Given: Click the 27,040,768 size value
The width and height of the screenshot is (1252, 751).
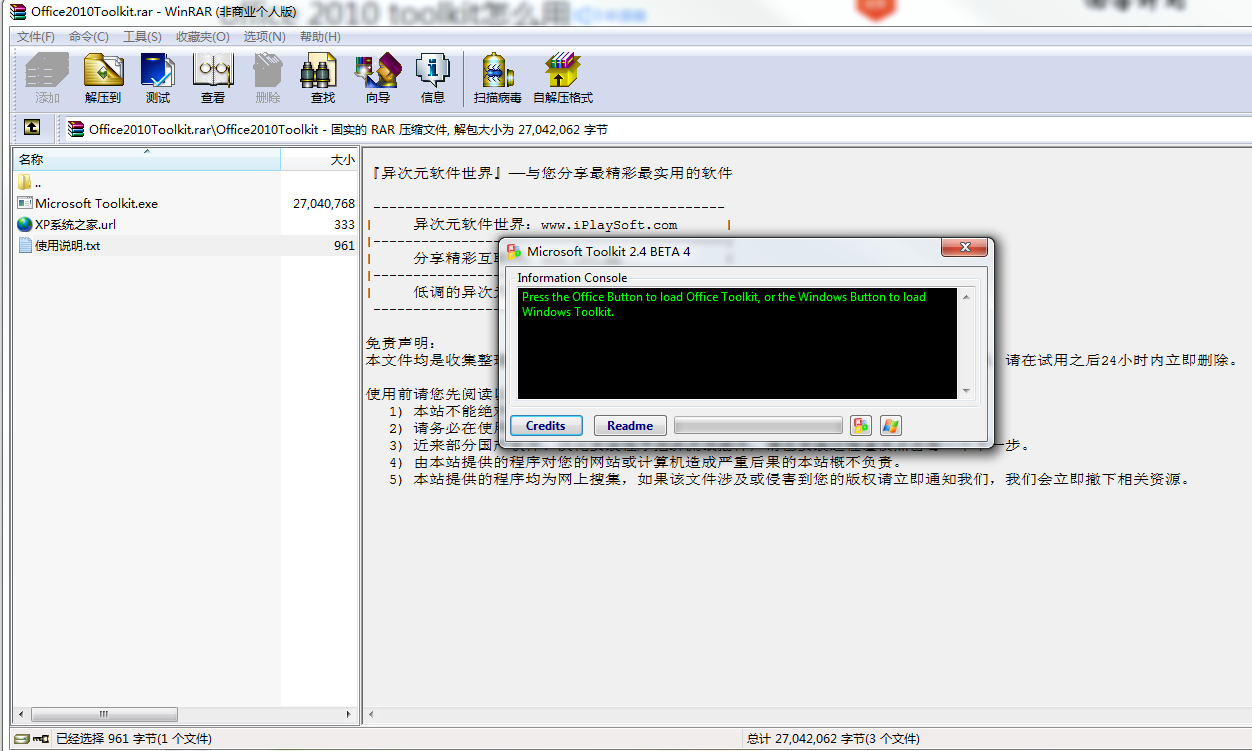Looking at the screenshot, I should coord(324,203).
